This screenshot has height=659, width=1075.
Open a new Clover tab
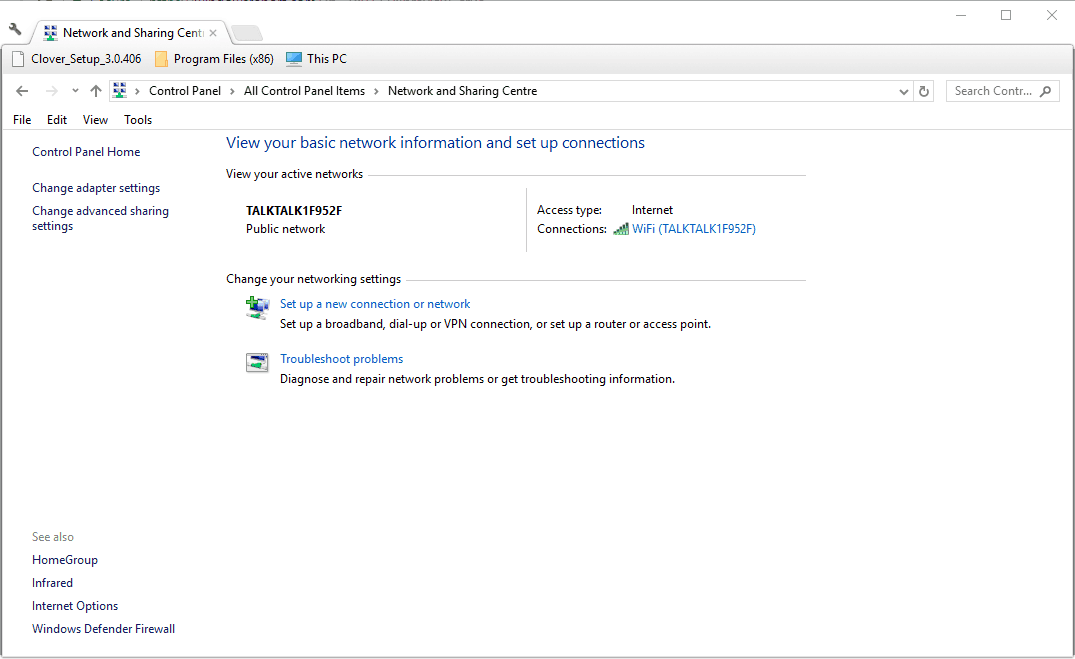(246, 33)
